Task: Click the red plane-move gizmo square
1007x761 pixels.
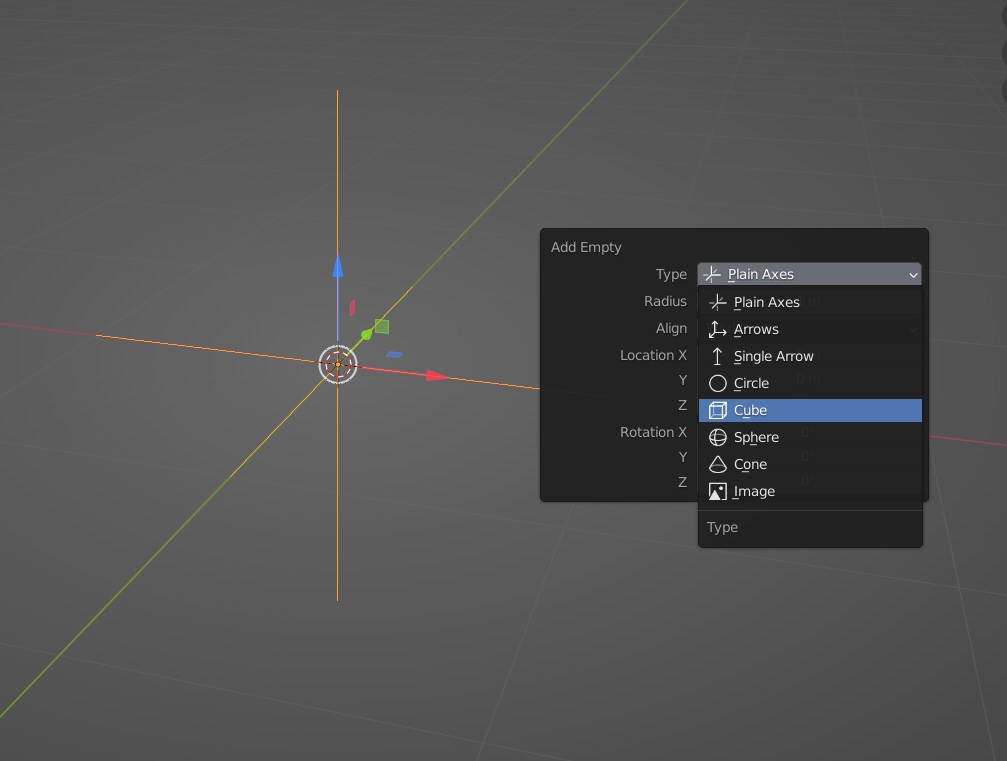Action: [x=352, y=308]
